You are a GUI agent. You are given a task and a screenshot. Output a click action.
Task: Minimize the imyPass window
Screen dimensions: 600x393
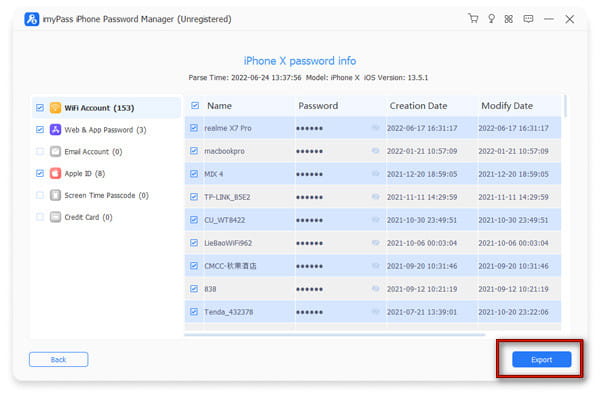click(549, 19)
